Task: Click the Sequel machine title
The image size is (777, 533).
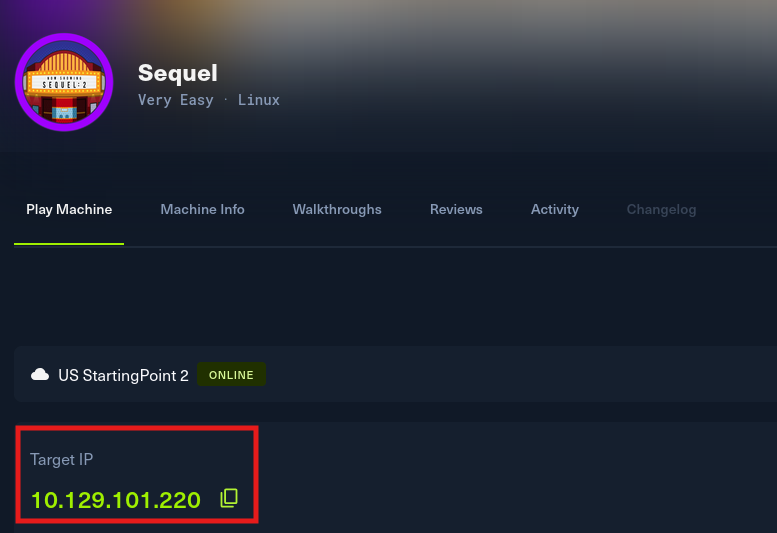Action: (x=177, y=73)
